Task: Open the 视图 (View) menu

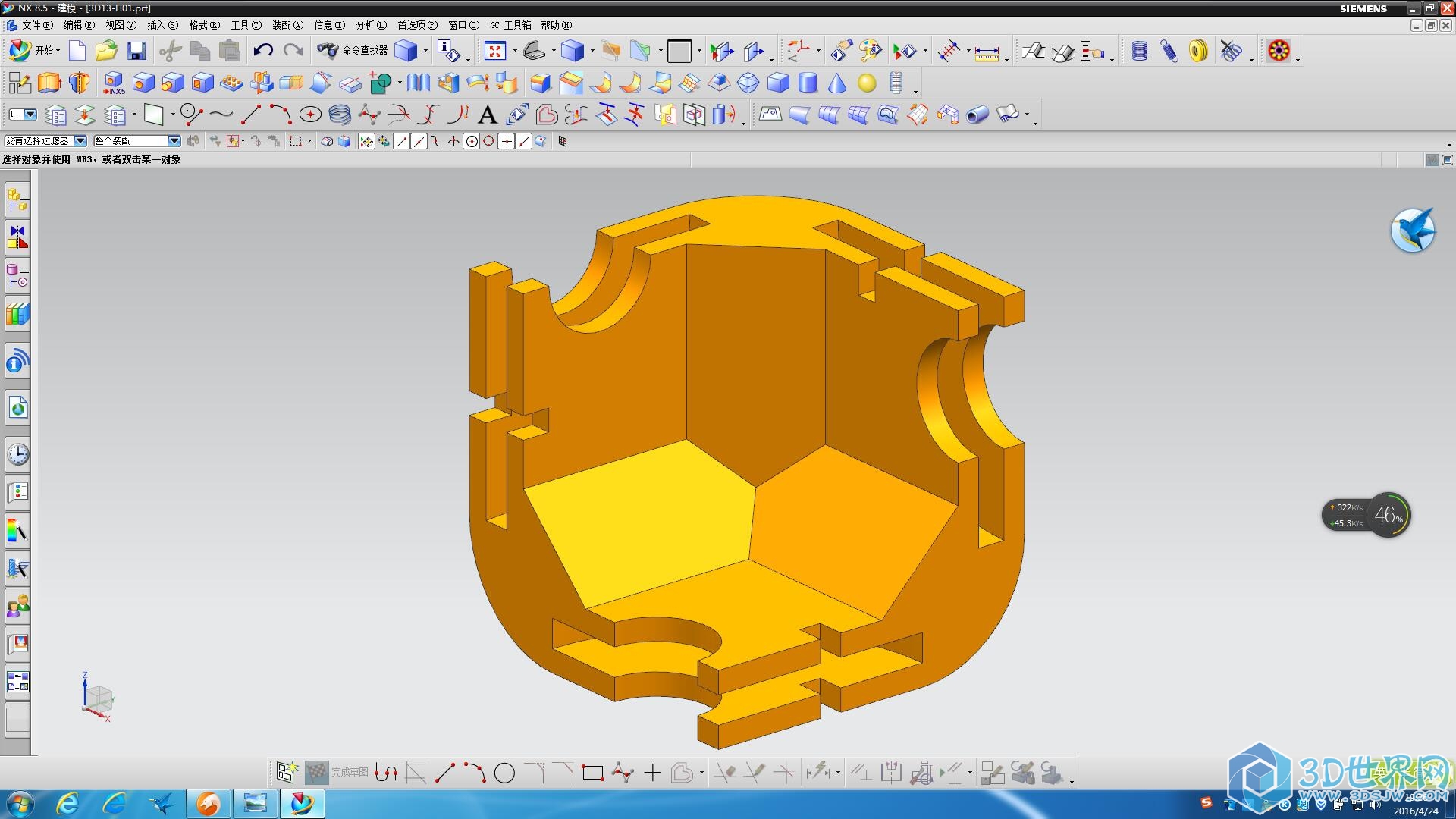Action: pyautogui.click(x=121, y=25)
